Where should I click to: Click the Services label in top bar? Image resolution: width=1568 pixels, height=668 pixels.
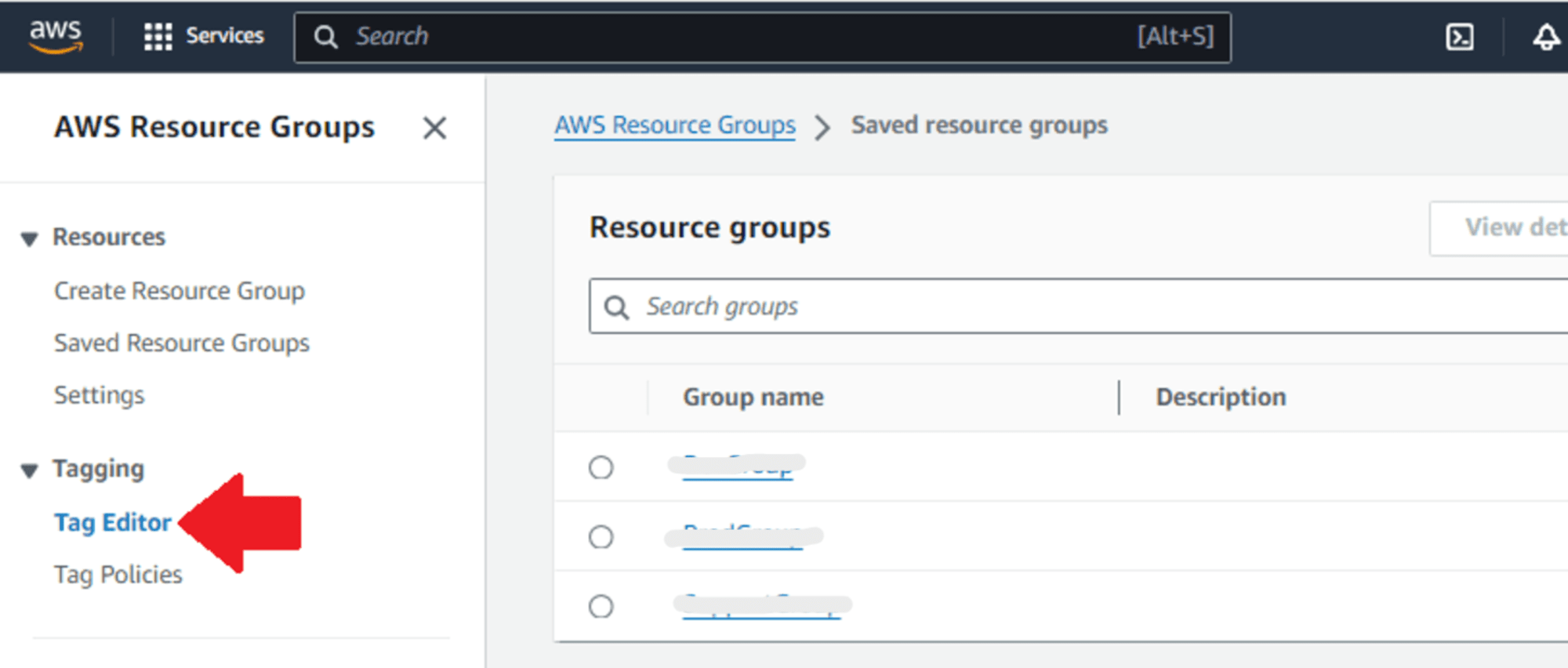(225, 36)
